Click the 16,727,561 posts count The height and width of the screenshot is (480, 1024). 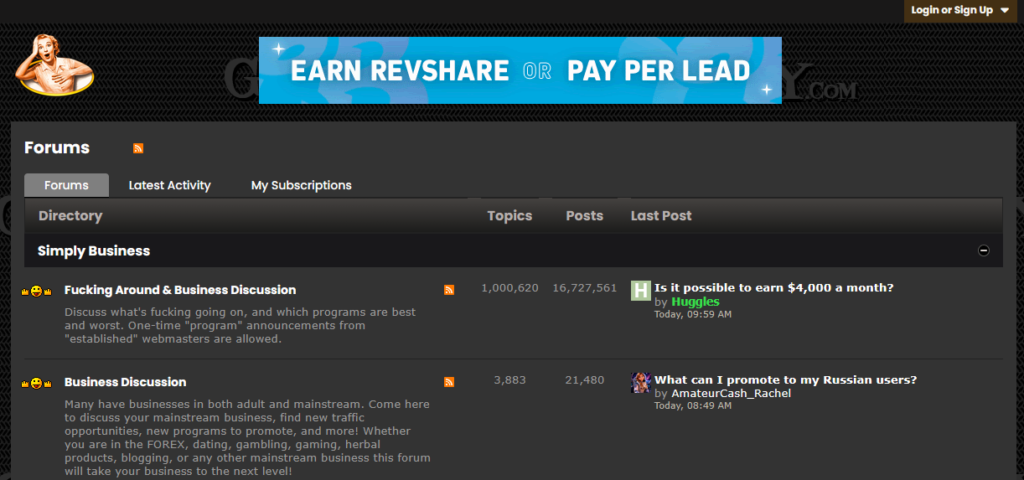tap(584, 288)
